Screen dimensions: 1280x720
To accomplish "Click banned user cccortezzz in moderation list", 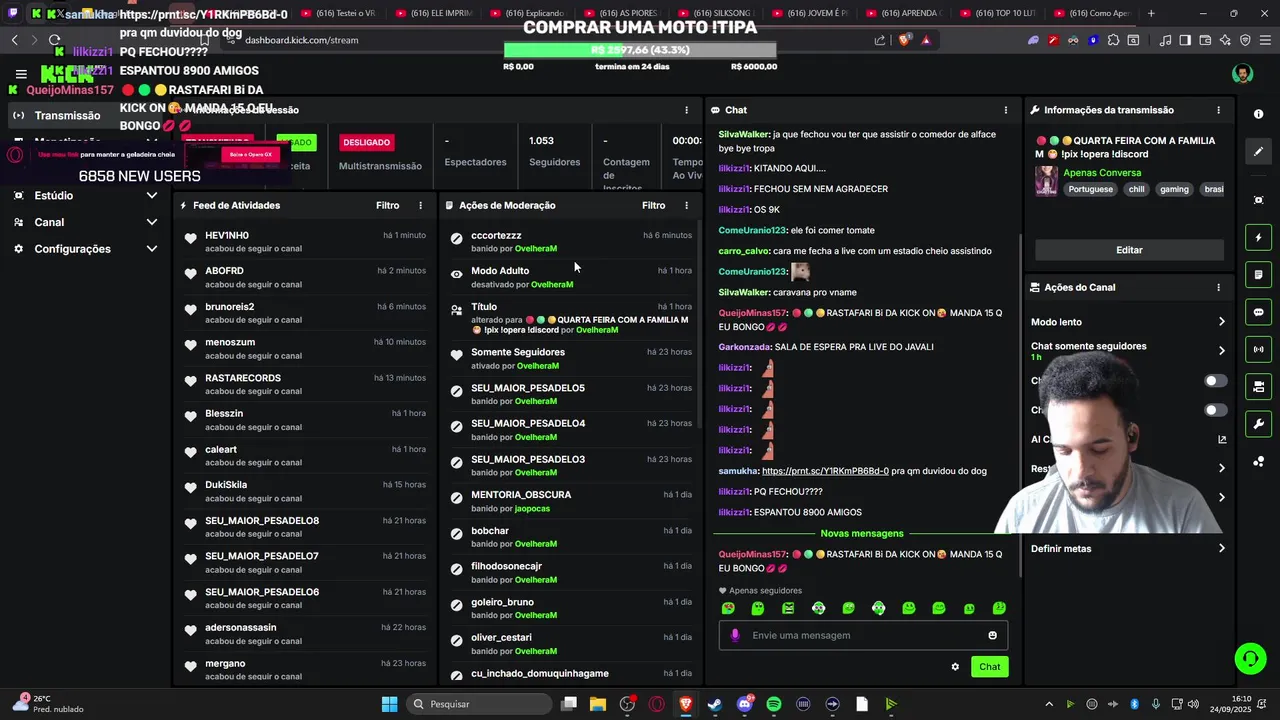I will coord(496,235).
